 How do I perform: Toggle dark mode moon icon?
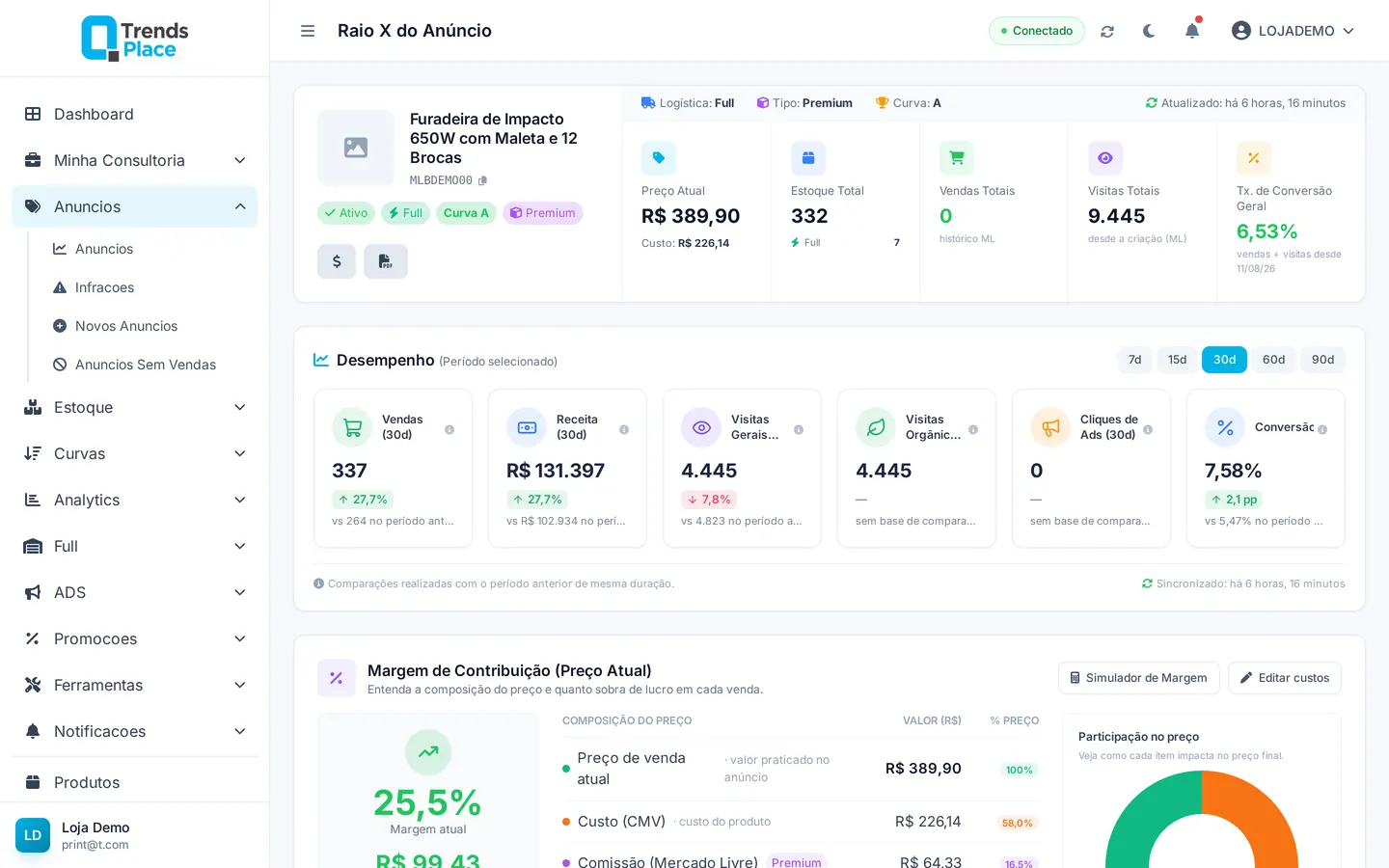click(x=1149, y=31)
